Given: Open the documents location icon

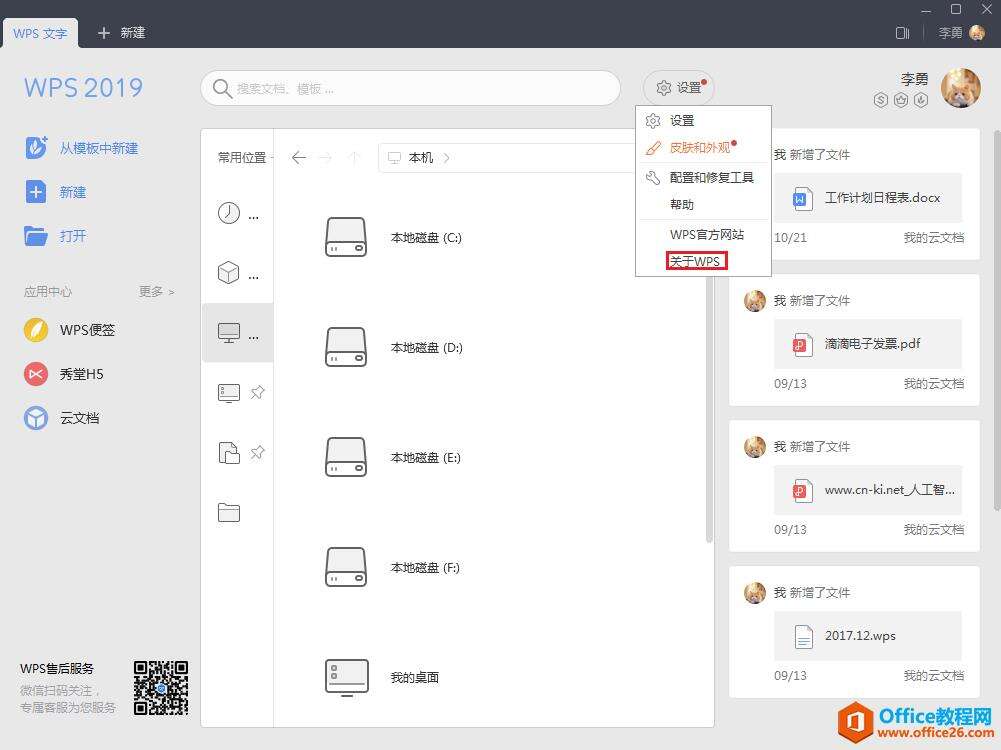Looking at the screenshot, I should pyautogui.click(x=229, y=453).
